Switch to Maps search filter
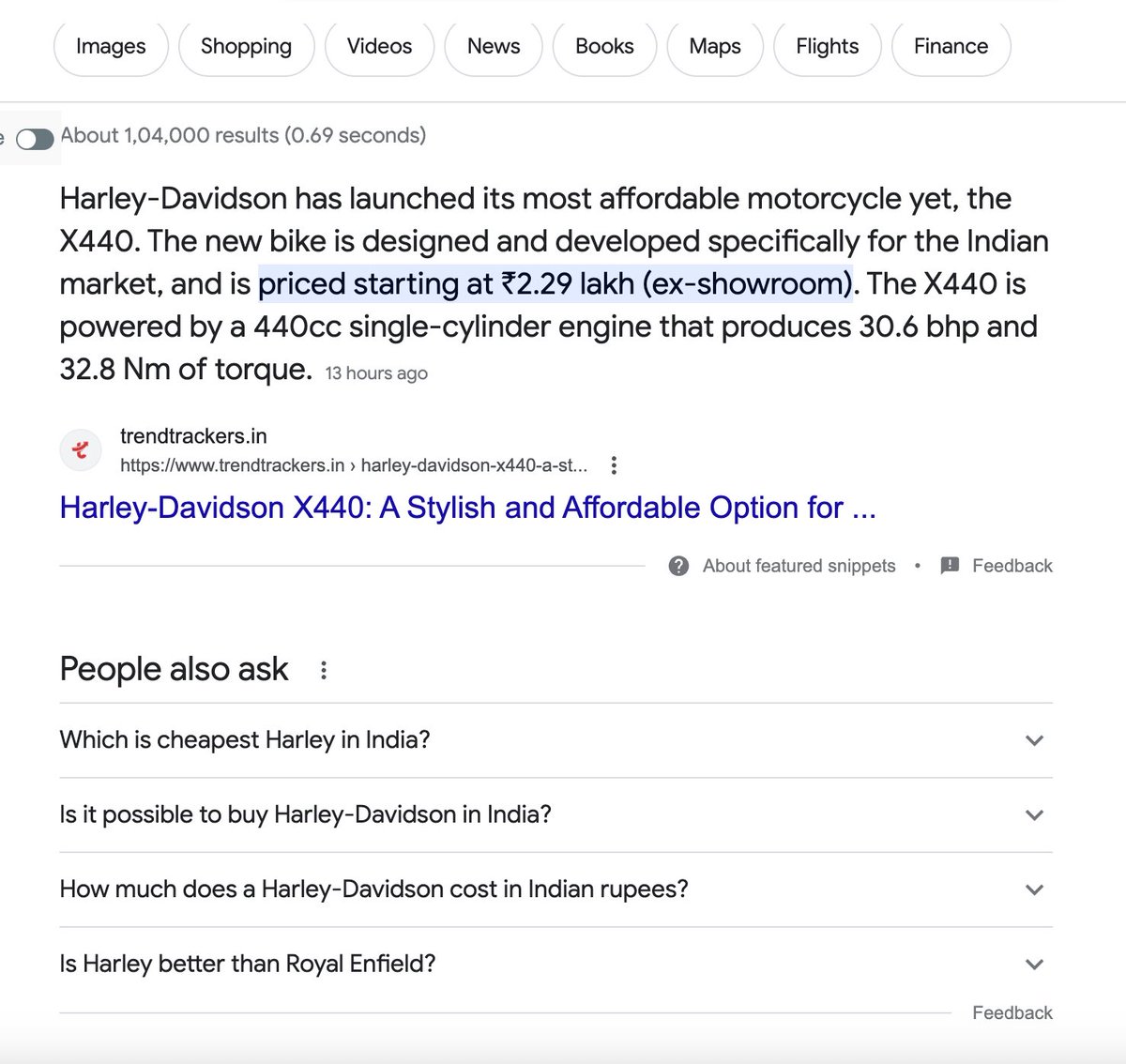This screenshot has height=1064, width=1126. coord(715,47)
